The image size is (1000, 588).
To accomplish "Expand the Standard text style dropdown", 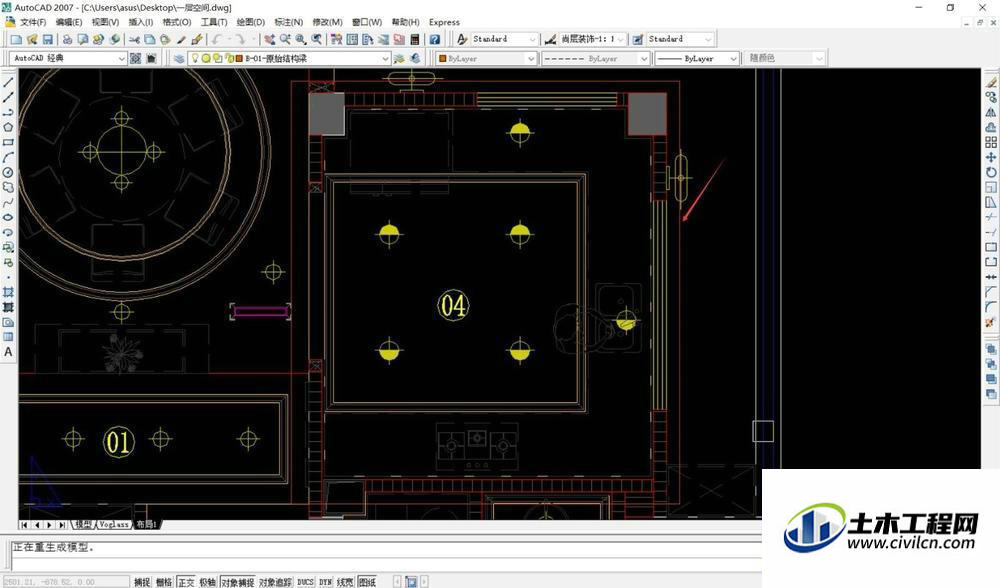I will tap(533, 40).
